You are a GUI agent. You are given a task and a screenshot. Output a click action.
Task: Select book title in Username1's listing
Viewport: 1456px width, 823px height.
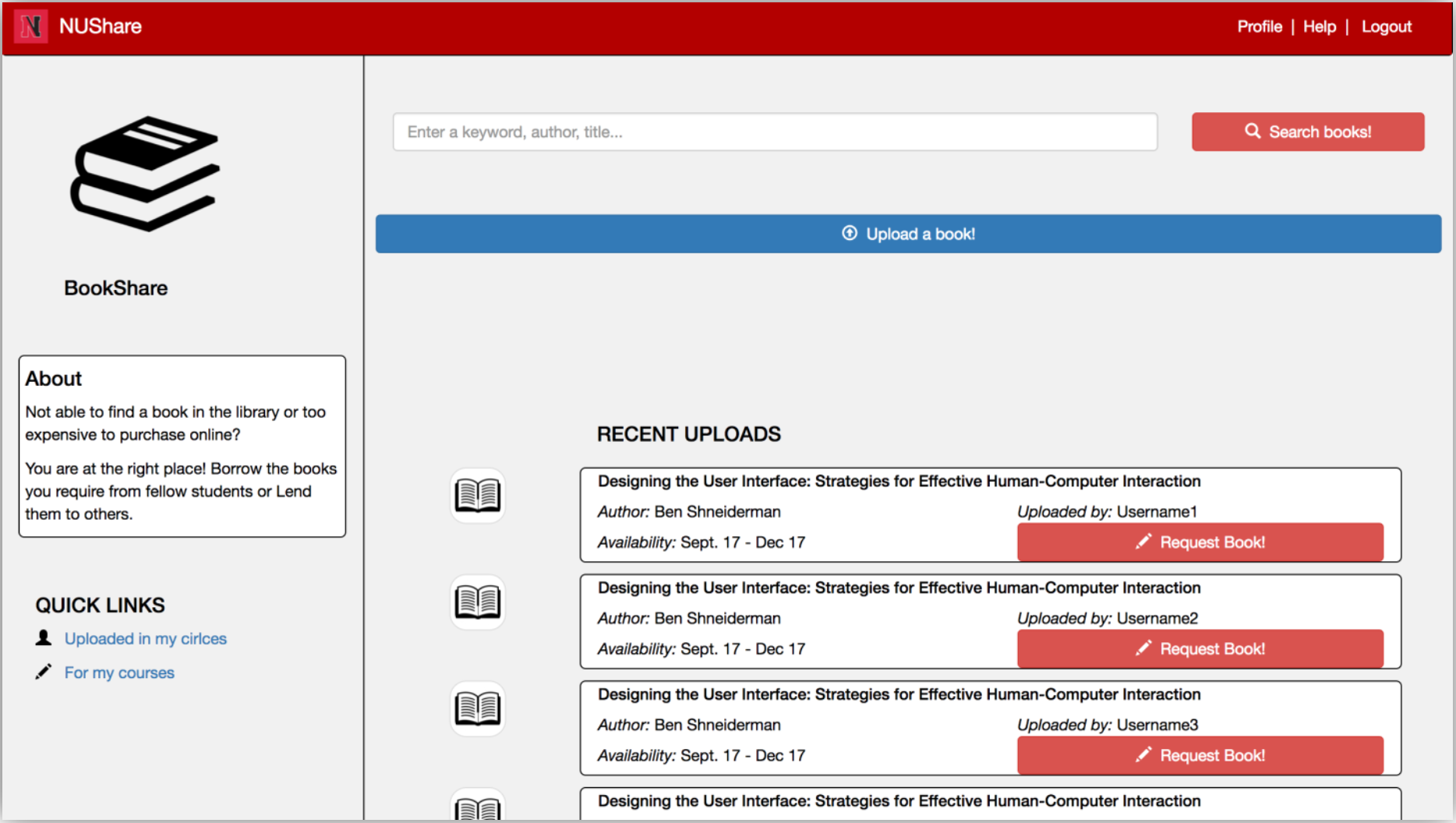tap(899, 482)
